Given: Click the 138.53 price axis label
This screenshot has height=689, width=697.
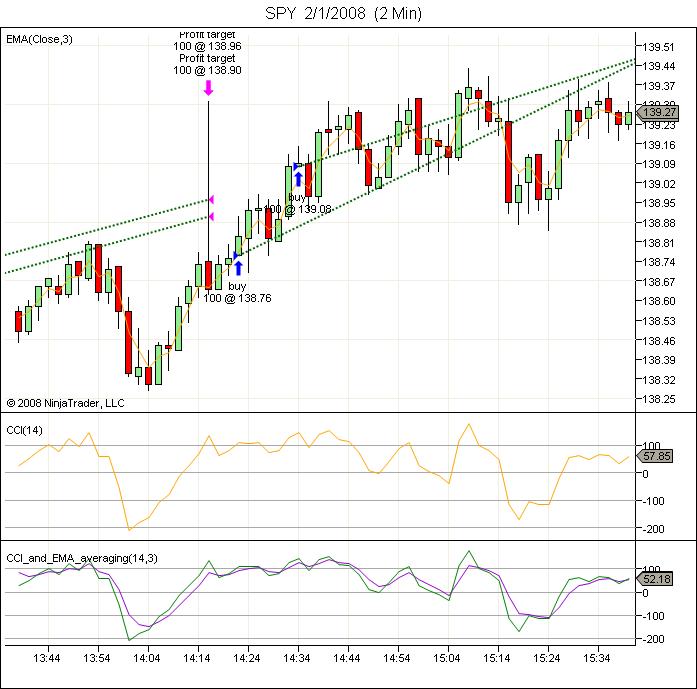Looking at the screenshot, I should [x=658, y=321].
